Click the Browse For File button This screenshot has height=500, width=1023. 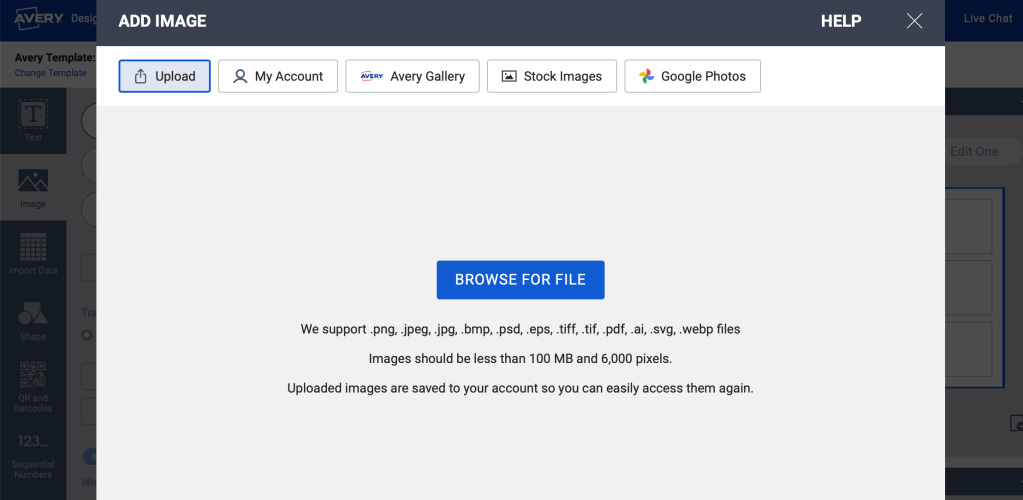(x=520, y=280)
